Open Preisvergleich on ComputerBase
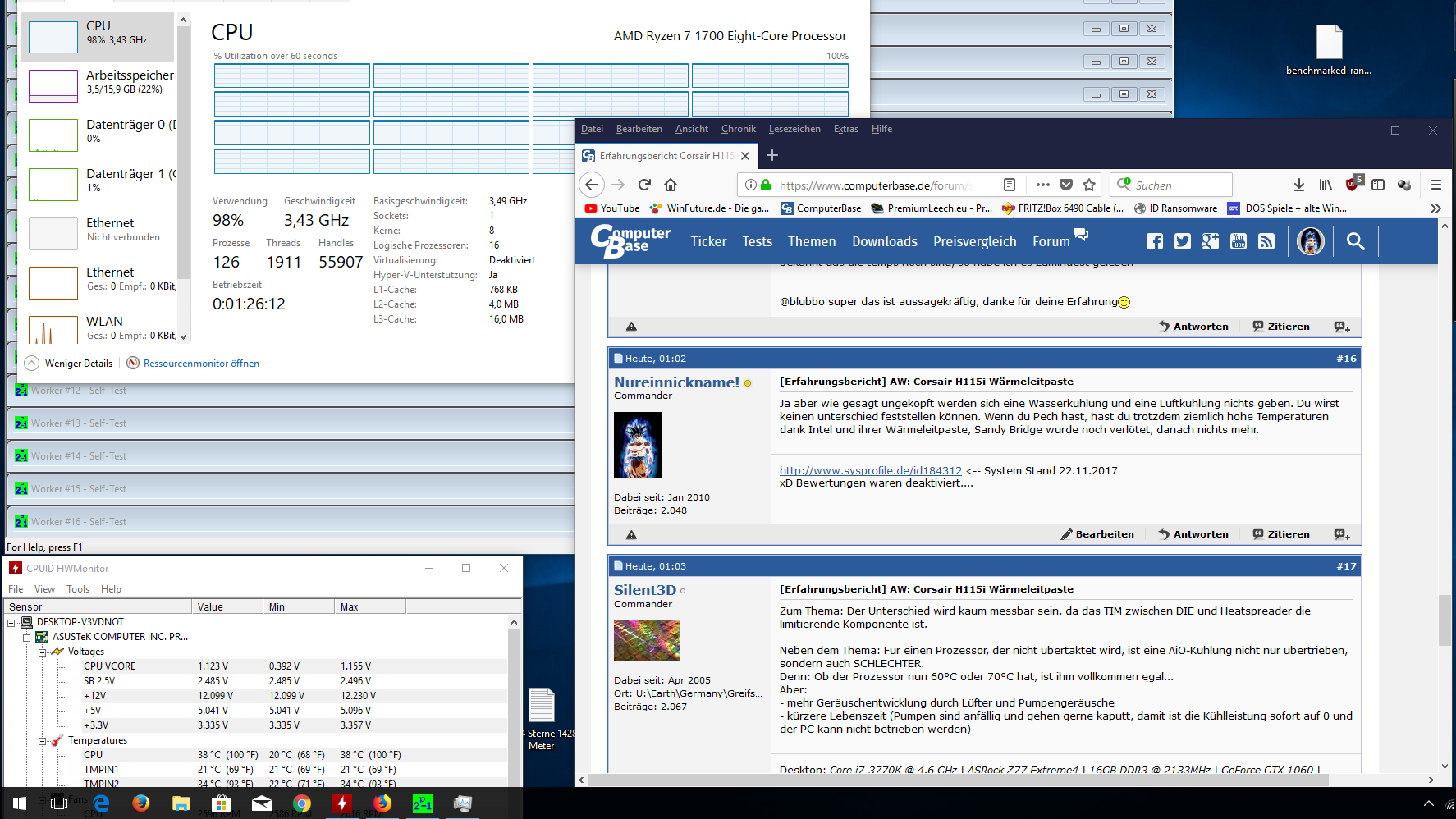The image size is (1456, 819). tap(975, 241)
